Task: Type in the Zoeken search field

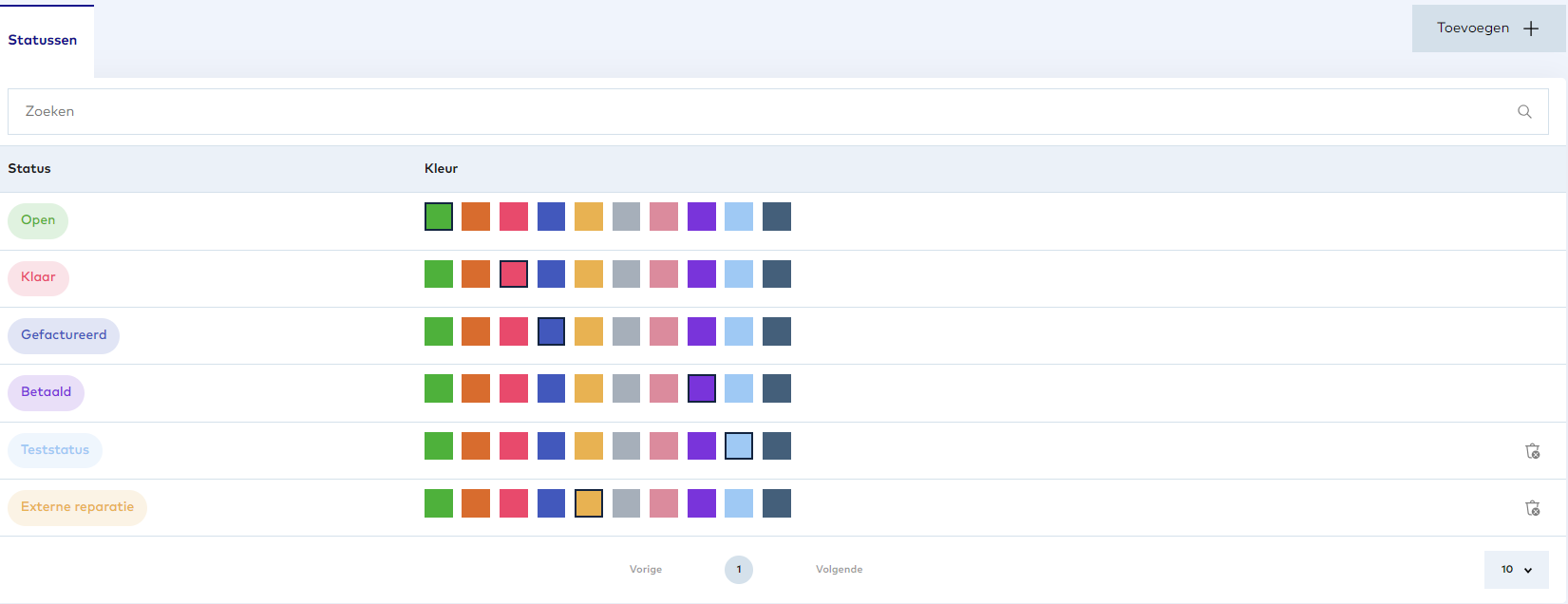Action: (760, 112)
